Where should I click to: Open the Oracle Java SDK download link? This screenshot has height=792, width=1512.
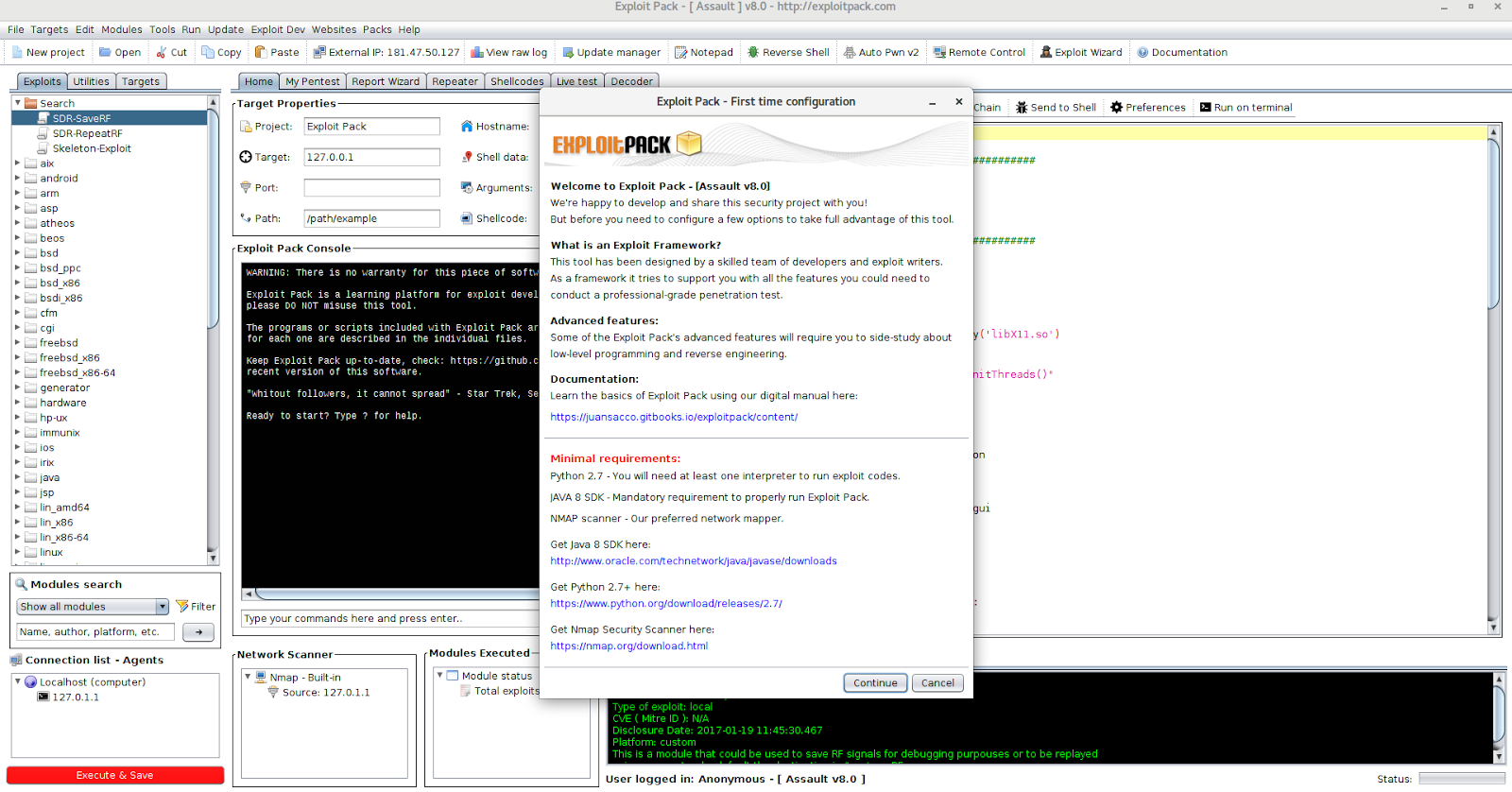click(694, 560)
